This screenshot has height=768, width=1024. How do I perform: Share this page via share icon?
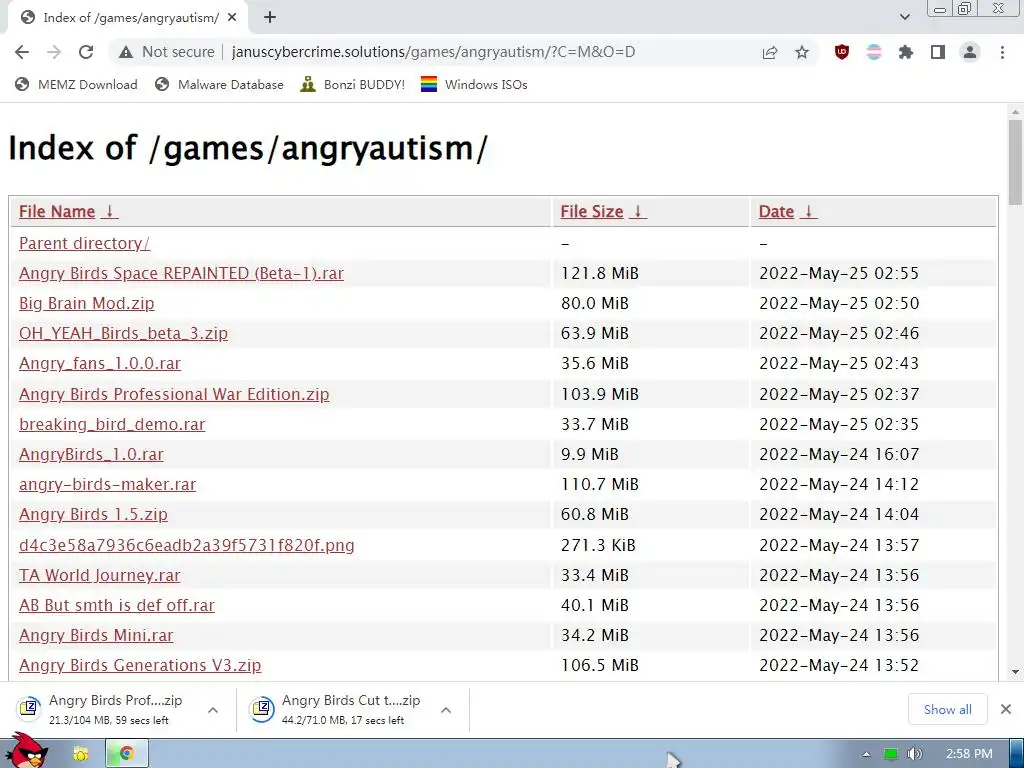[x=770, y=52]
